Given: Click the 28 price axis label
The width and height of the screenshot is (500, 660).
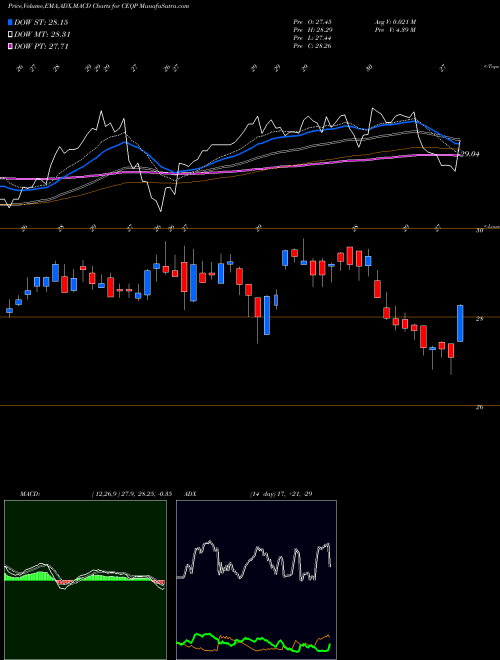Looking at the screenshot, I should 479,319.
